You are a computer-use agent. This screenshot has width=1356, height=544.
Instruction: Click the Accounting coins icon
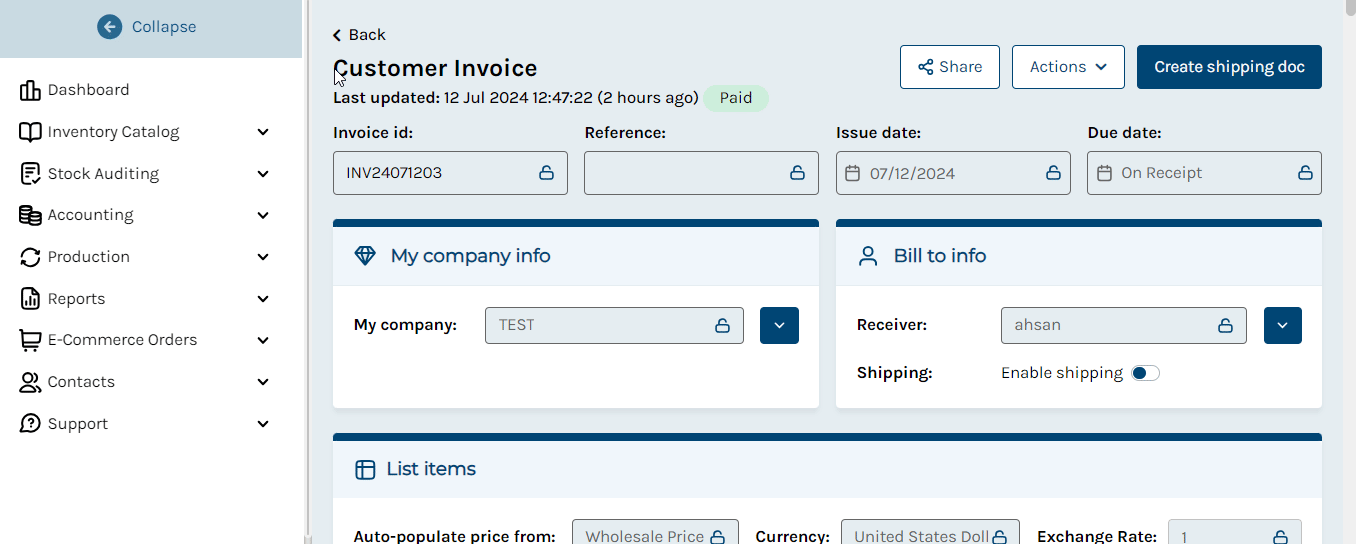coord(30,215)
